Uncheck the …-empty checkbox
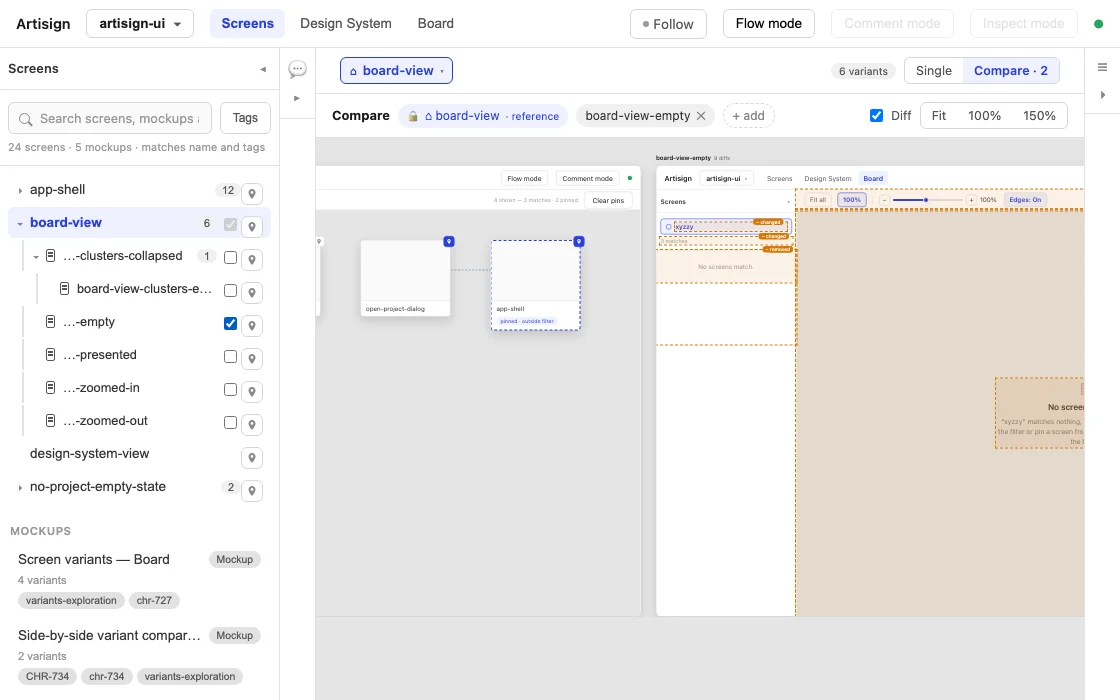 click(x=230, y=324)
